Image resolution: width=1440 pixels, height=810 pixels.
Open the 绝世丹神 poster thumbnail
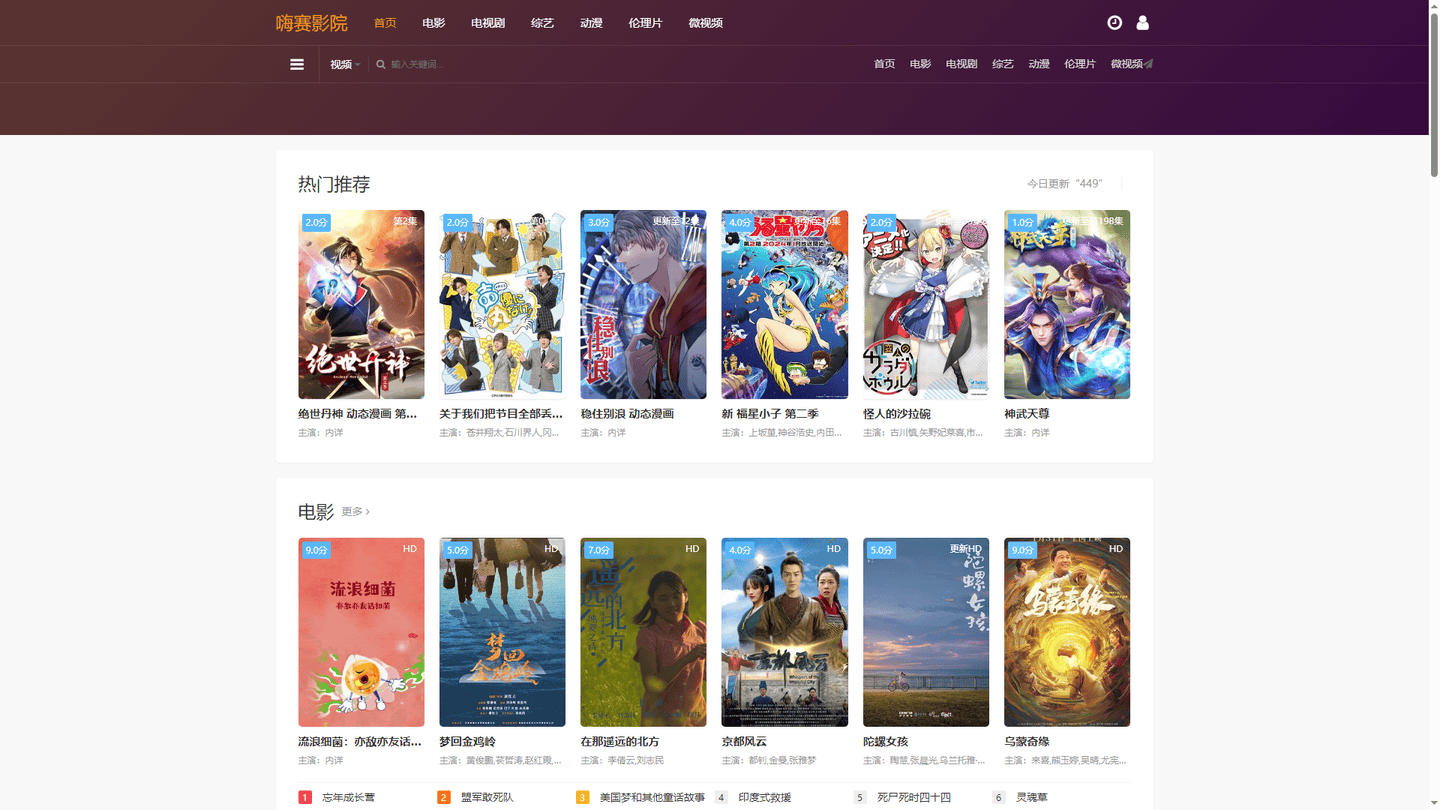point(361,304)
